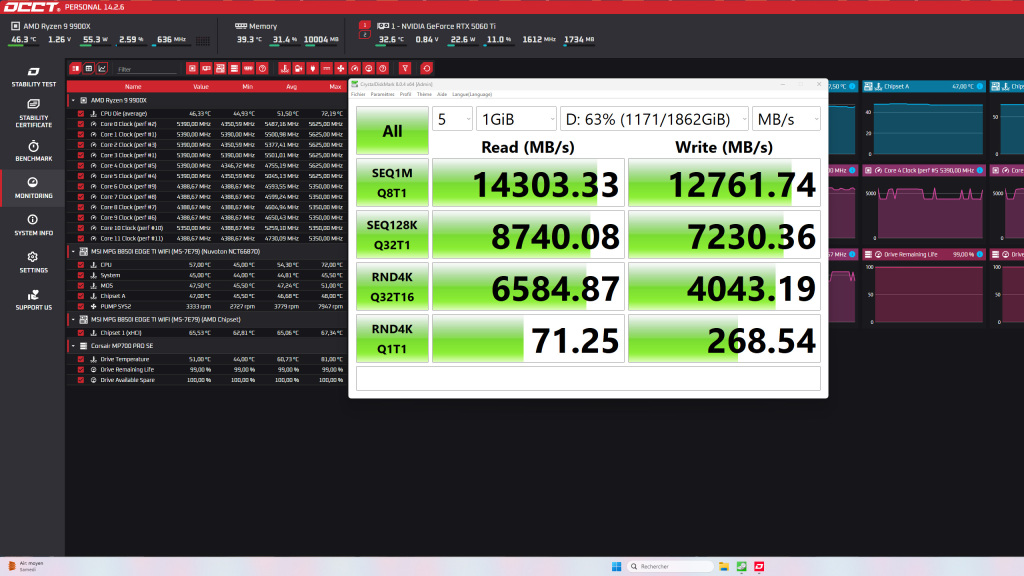Open Paramètres menu in CrystalDiskMark
This screenshot has width=1024, height=576.
tap(382, 95)
